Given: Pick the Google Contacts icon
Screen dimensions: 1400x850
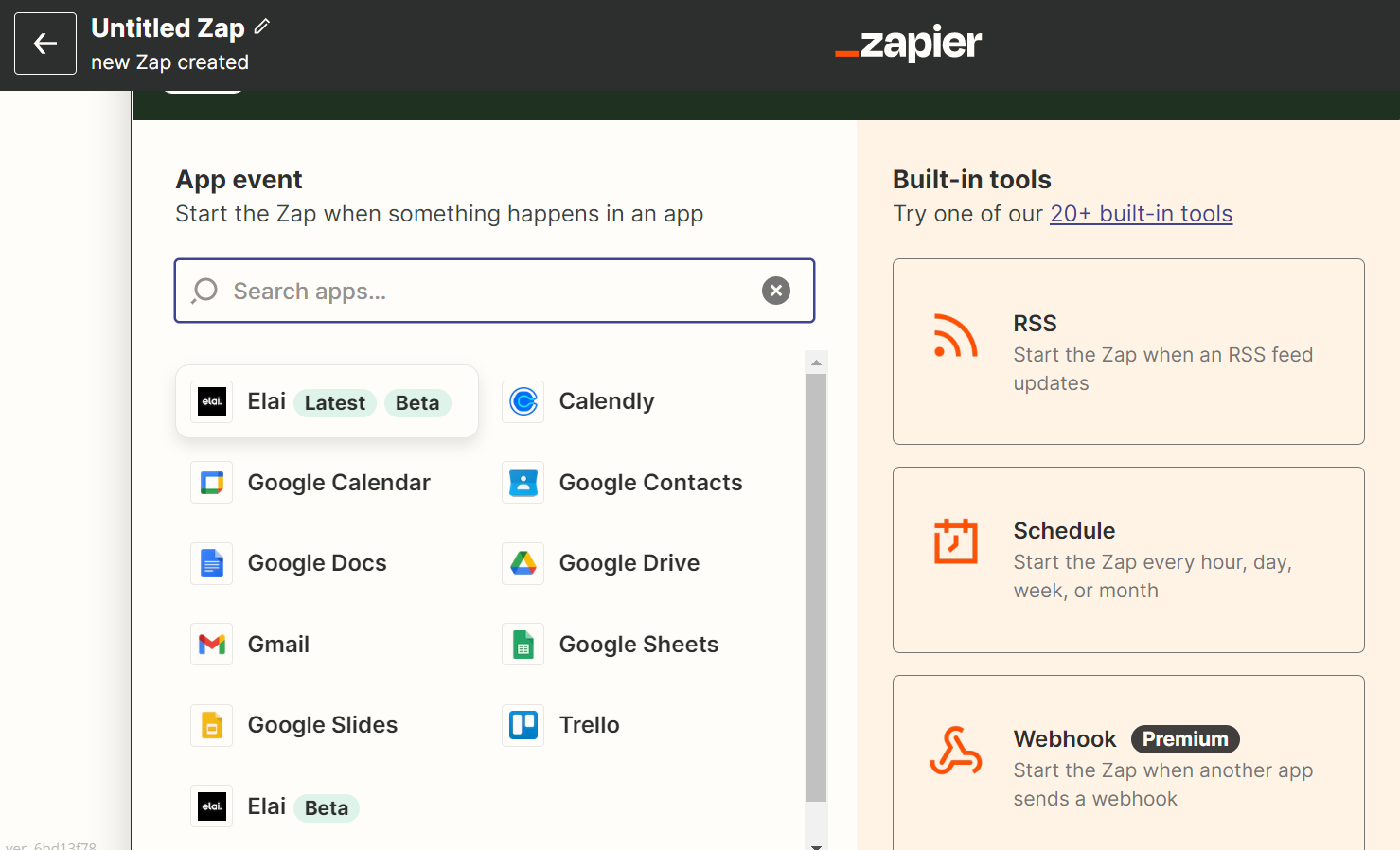Looking at the screenshot, I should click(x=523, y=483).
